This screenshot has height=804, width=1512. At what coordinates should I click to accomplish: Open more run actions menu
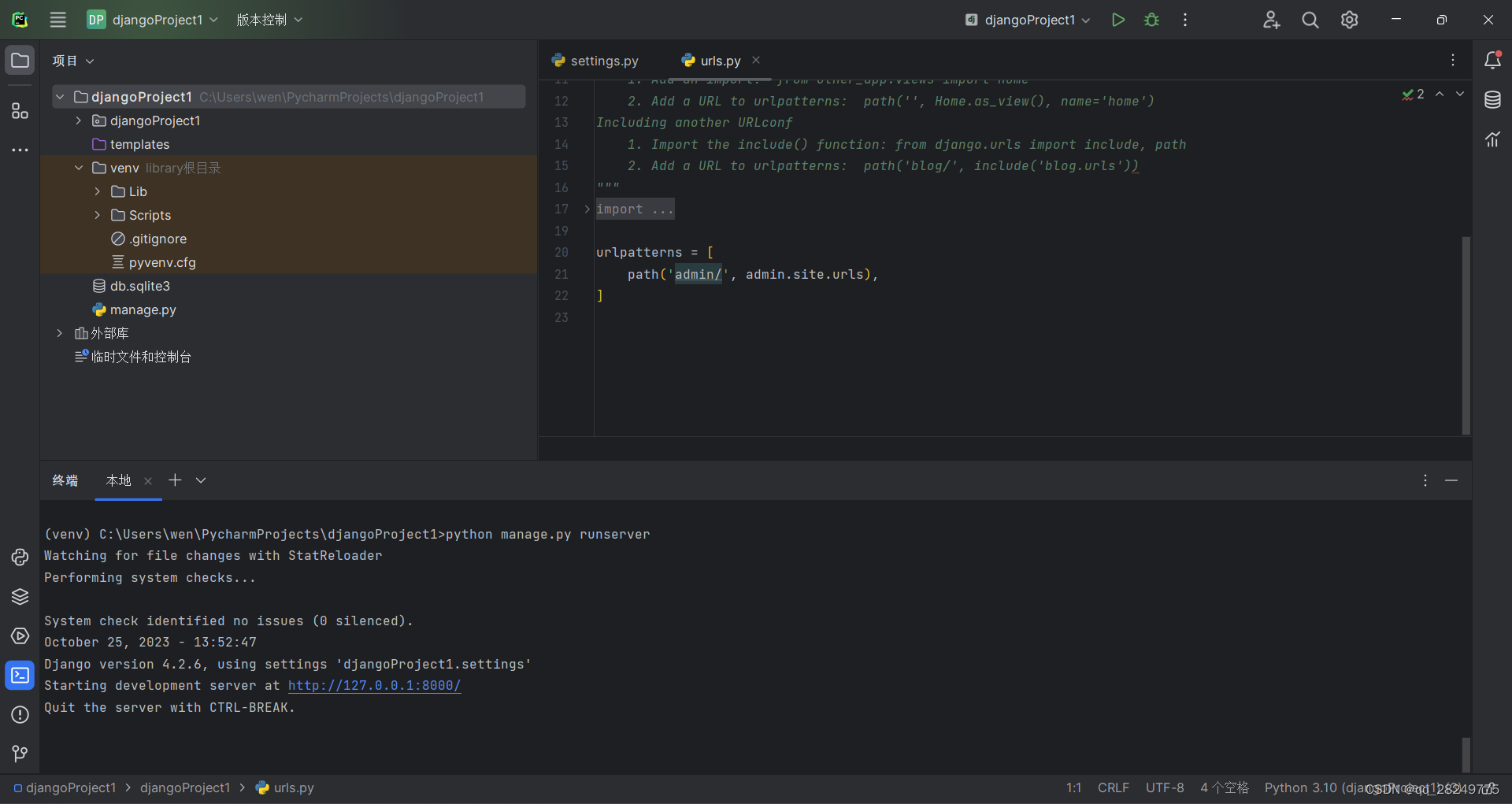coord(1185,20)
